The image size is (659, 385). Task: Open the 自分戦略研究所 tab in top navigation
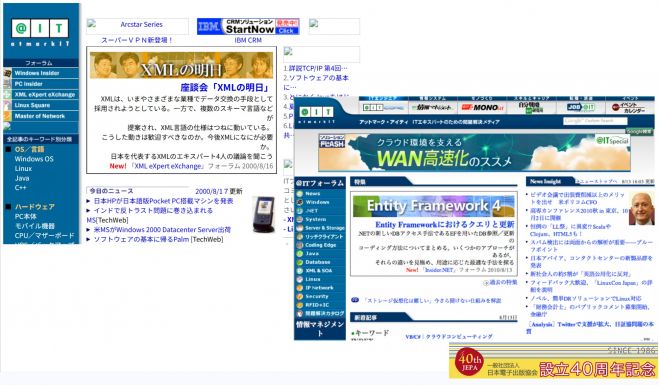coord(531,108)
